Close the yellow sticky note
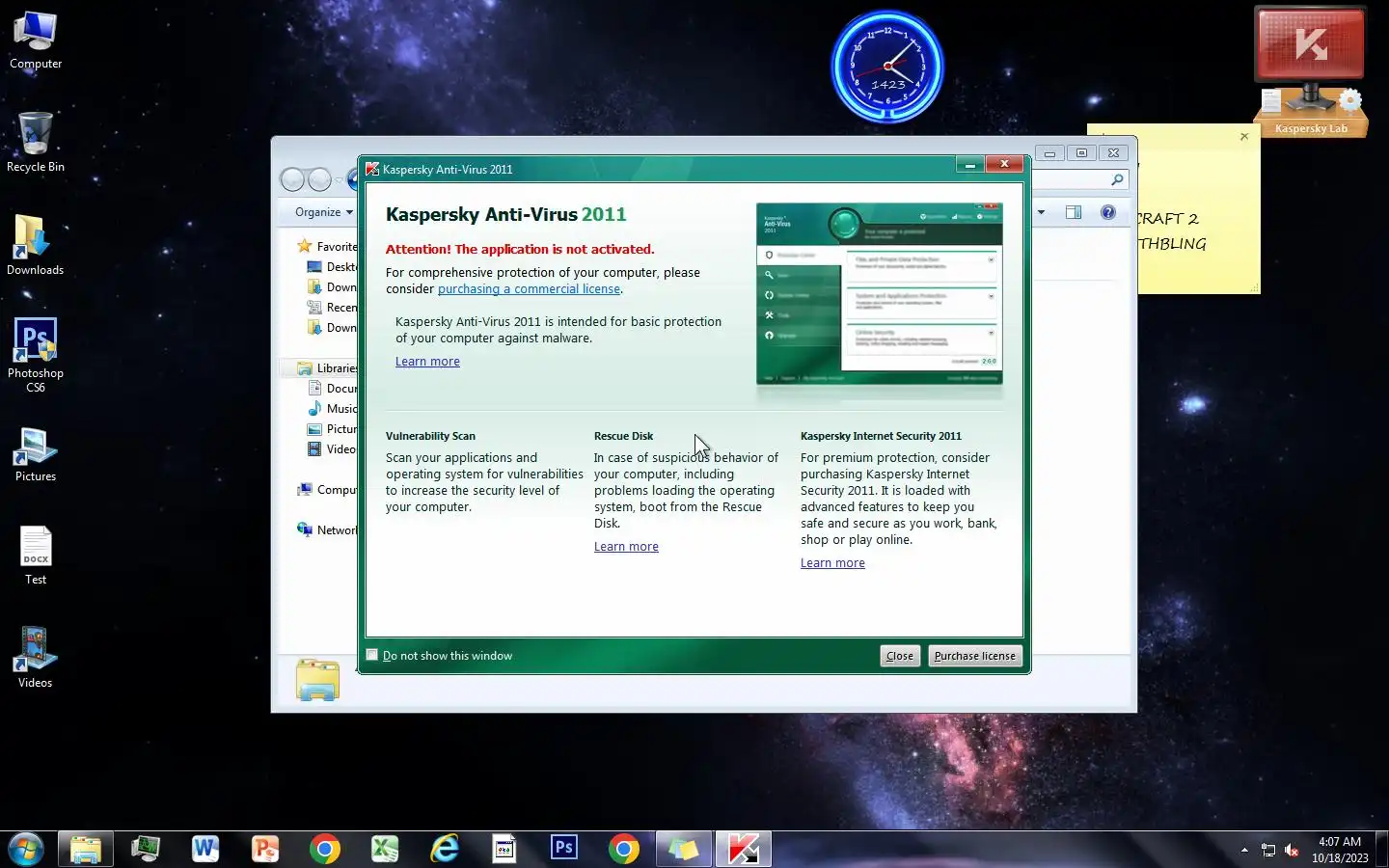The image size is (1389, 868). (1244, 137)
